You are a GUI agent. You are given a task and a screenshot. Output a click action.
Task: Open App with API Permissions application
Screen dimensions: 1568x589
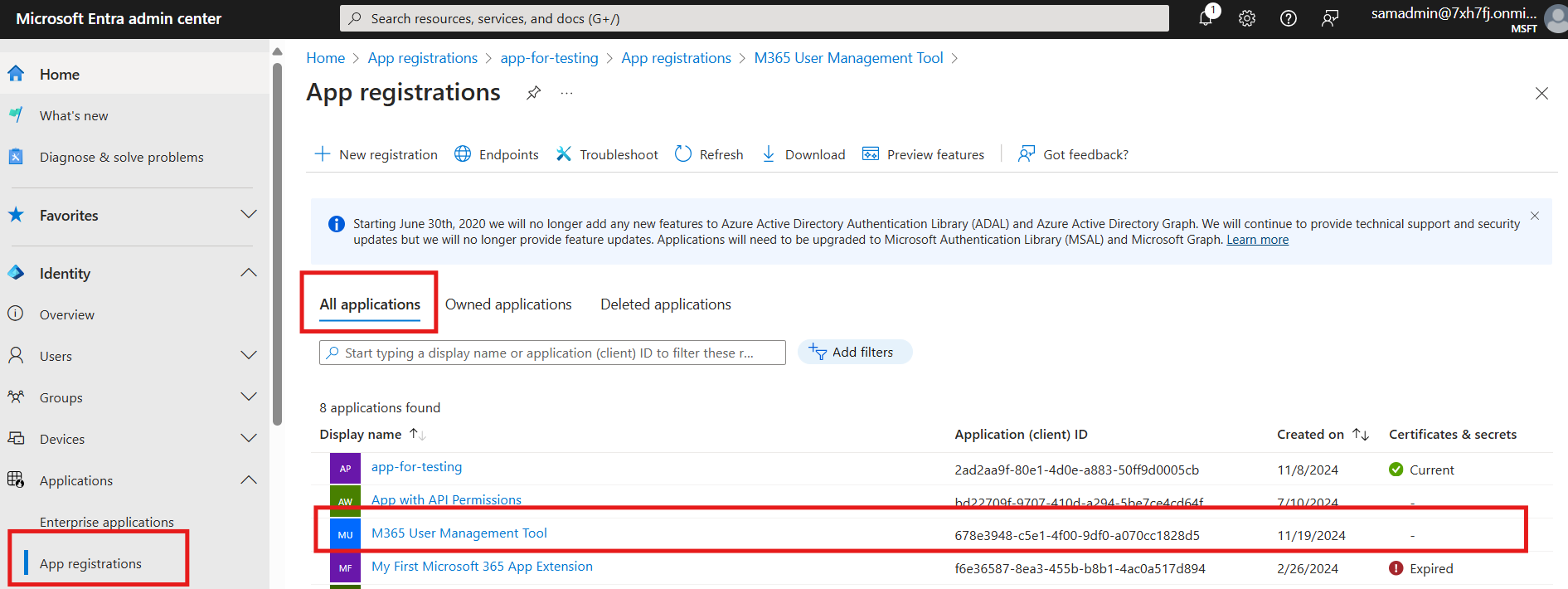coord(446,500)
